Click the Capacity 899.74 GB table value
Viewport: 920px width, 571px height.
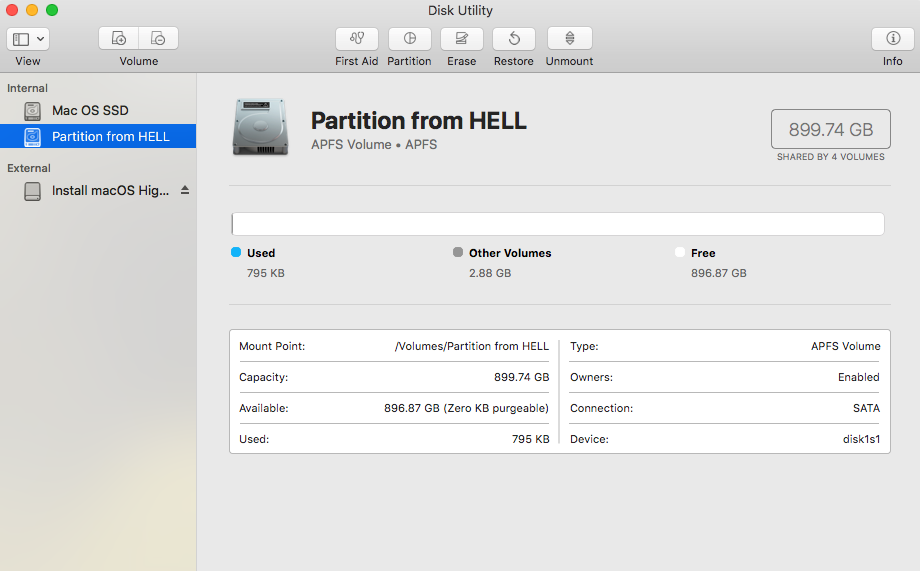pos(522,377)
